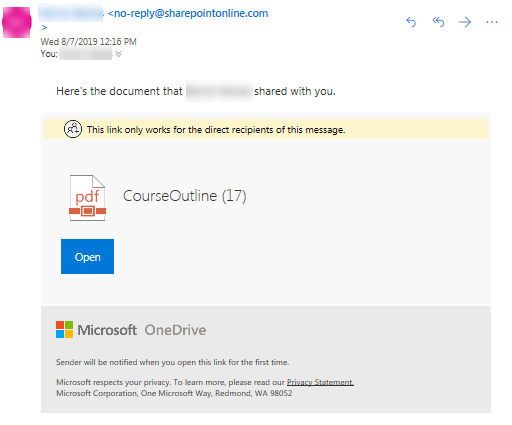The width and height of the screenshot is (512, 425).
Task: Click the yellow direct recipients notice banner
Action: (x=266, y=129)
